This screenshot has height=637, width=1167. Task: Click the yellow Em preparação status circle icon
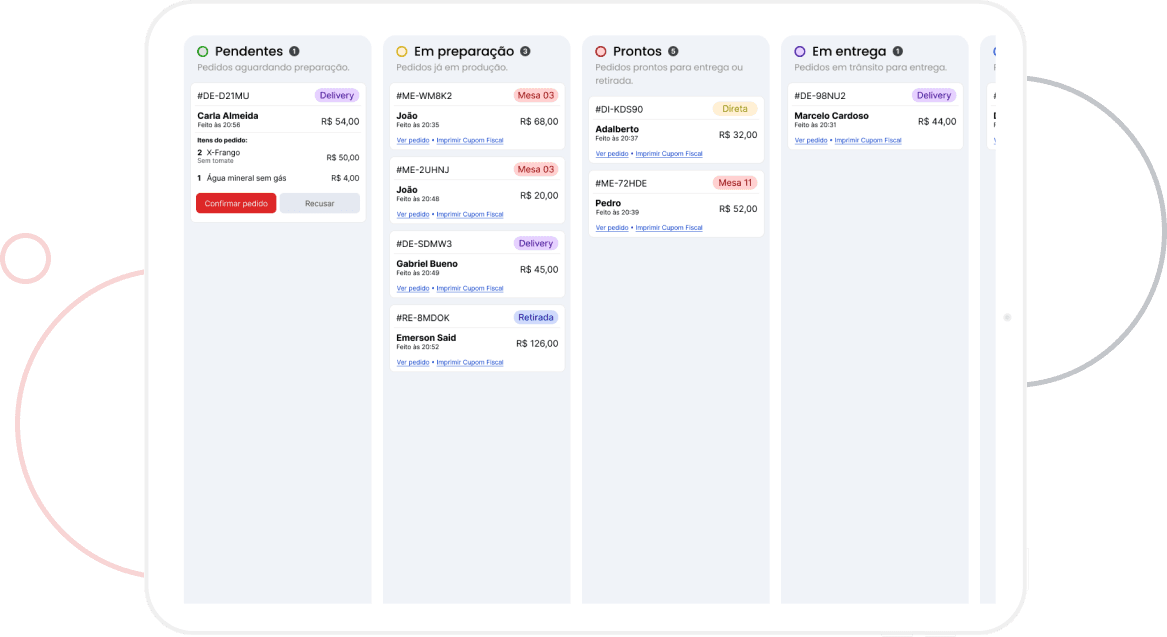click(x=402, y=51)
